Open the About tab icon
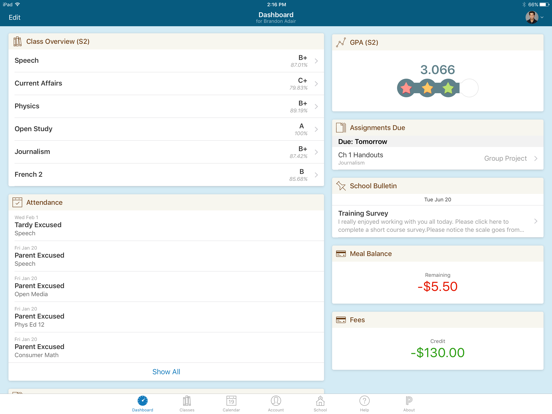The image size is (552, 414). [x=409, y=401]
